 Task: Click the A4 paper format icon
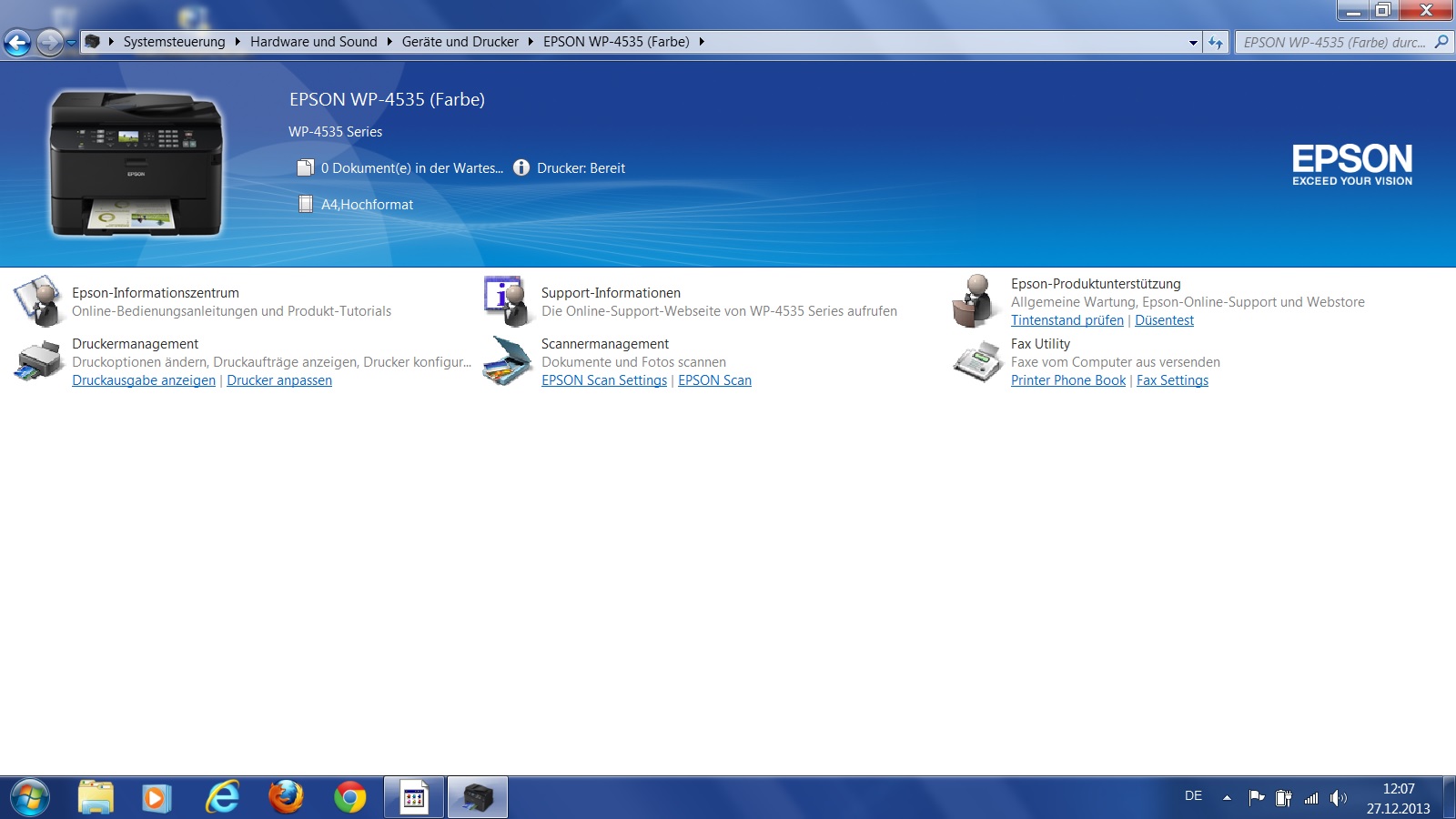[x=306, y=204]
